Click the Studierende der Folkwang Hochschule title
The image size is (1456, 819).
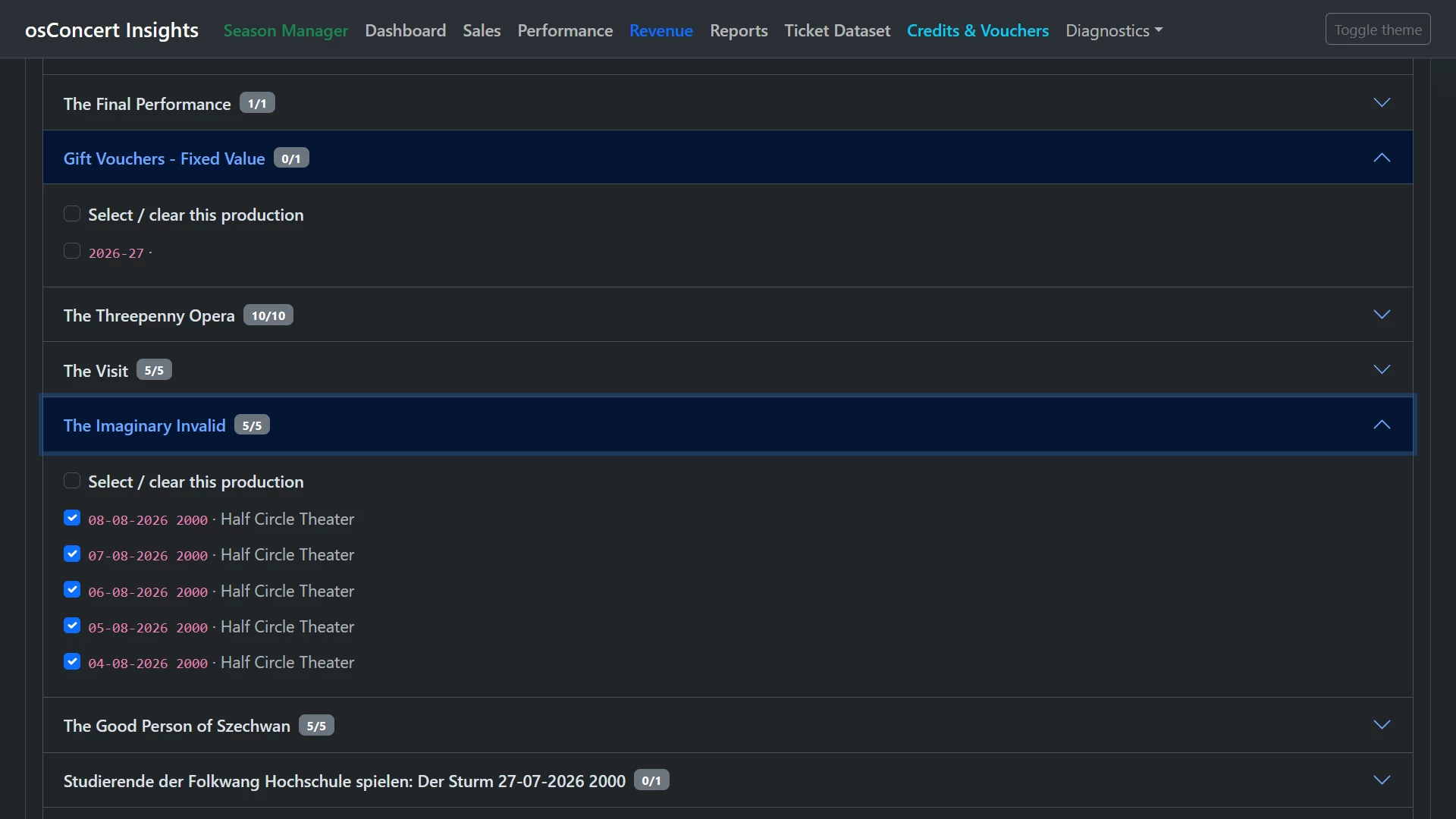point(344,781)
